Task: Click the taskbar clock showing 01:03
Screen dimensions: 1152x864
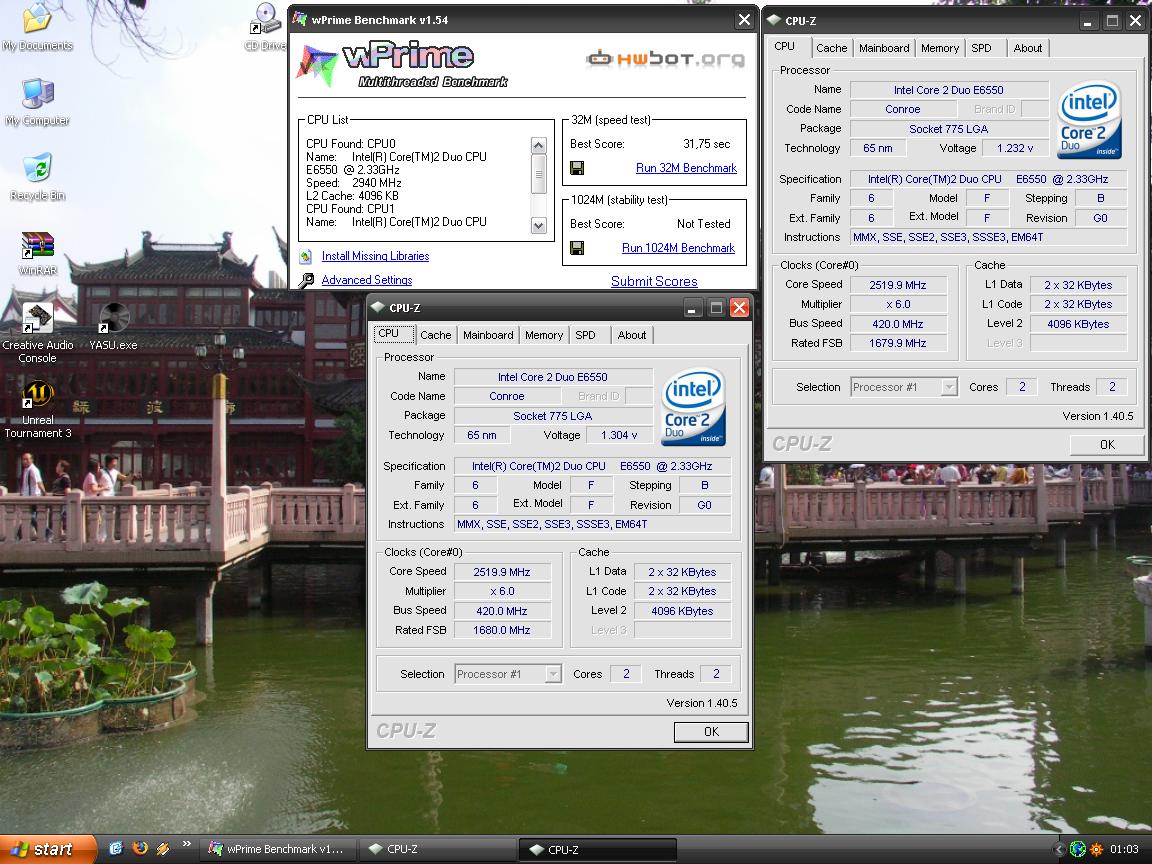Action: click(1124, 849)
